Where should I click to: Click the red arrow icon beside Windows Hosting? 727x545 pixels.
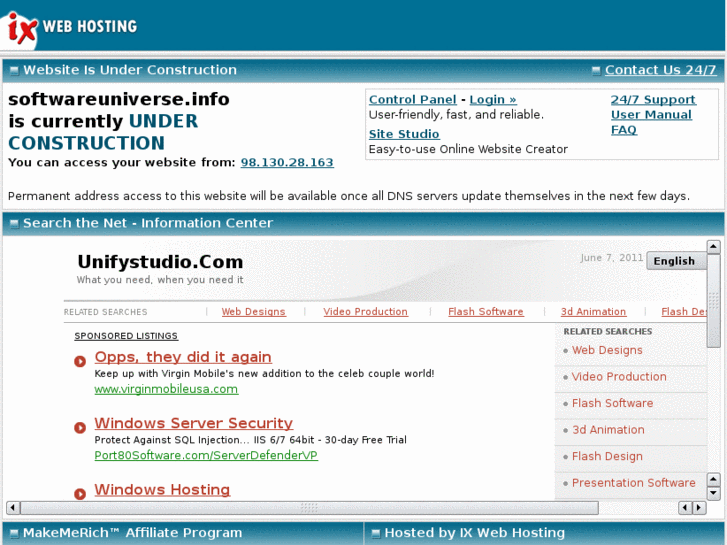point(80,494)
